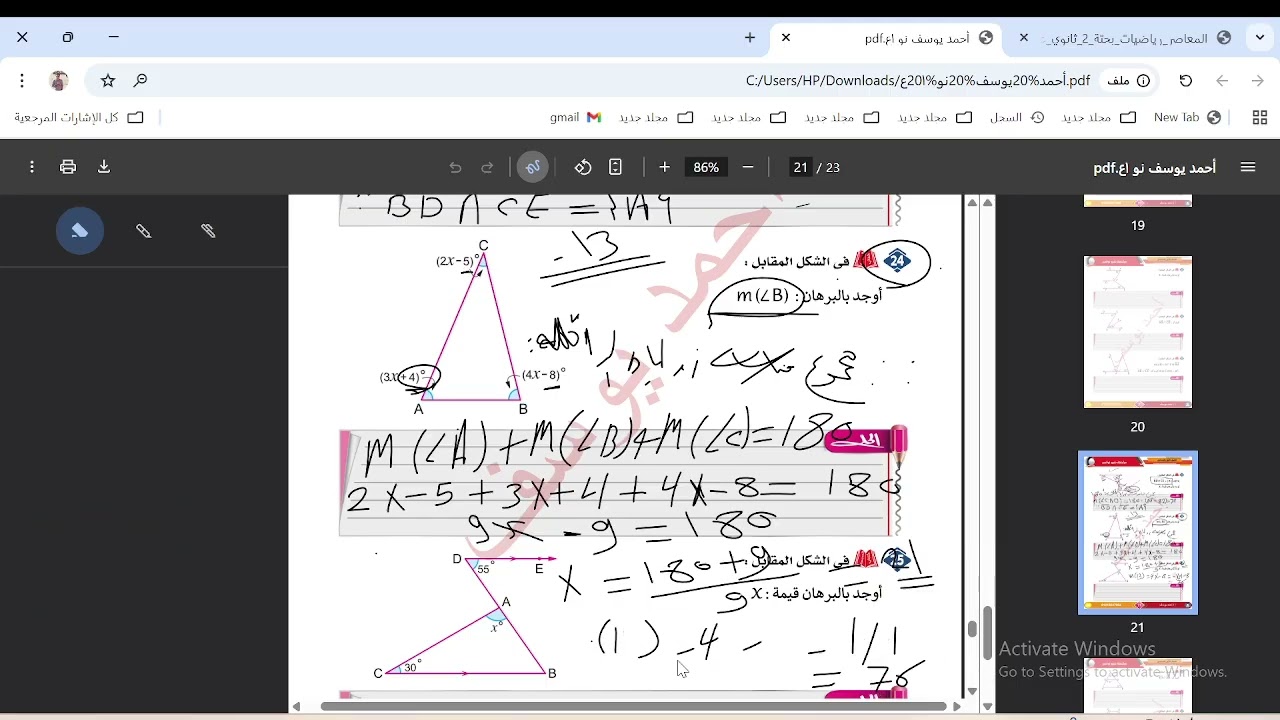
Task: Restore down the Chrome window
Action: pyautogui.click(x=68, y=37)
